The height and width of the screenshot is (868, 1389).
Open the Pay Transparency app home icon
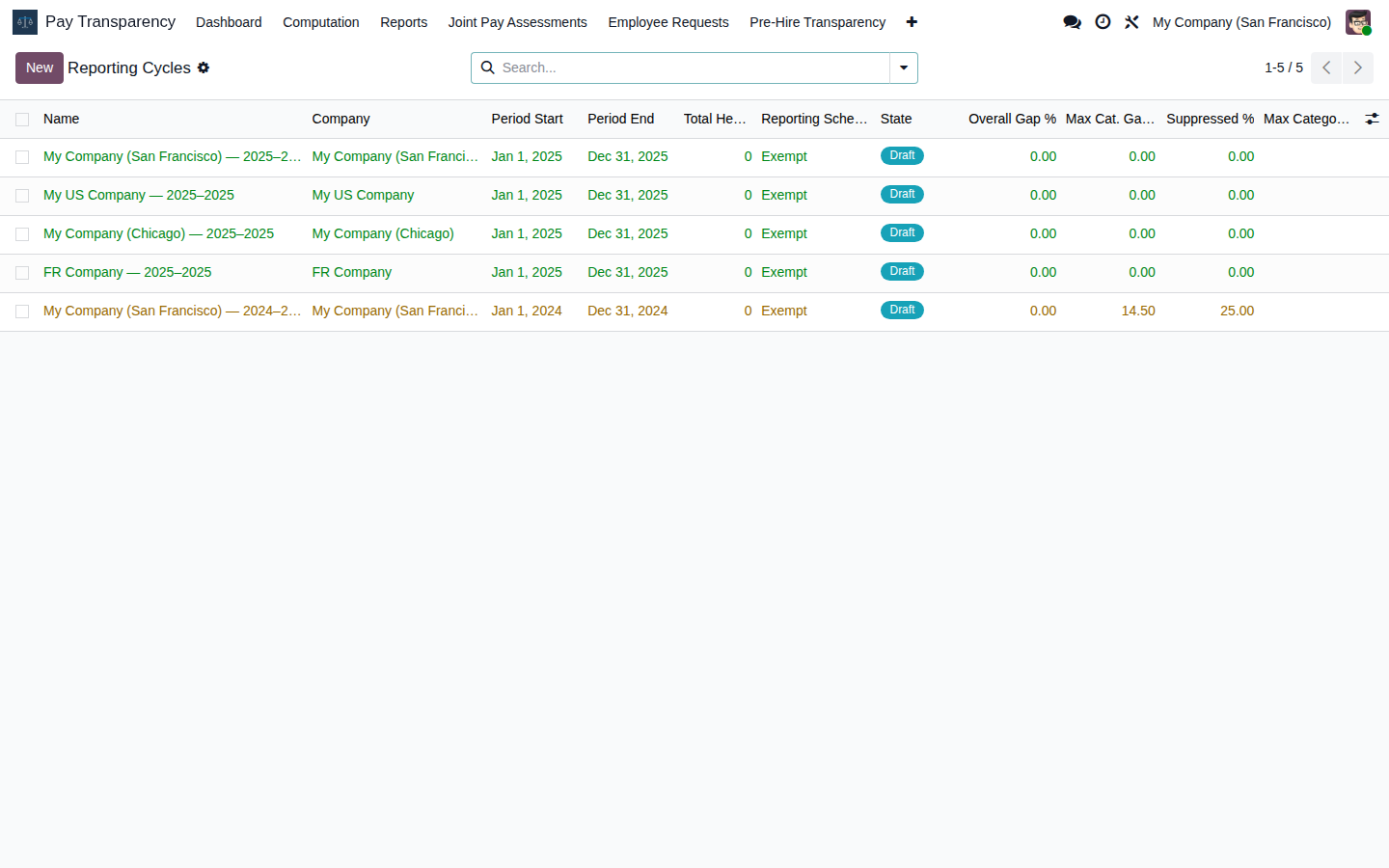pyautogui.click(x=25, y=22)
